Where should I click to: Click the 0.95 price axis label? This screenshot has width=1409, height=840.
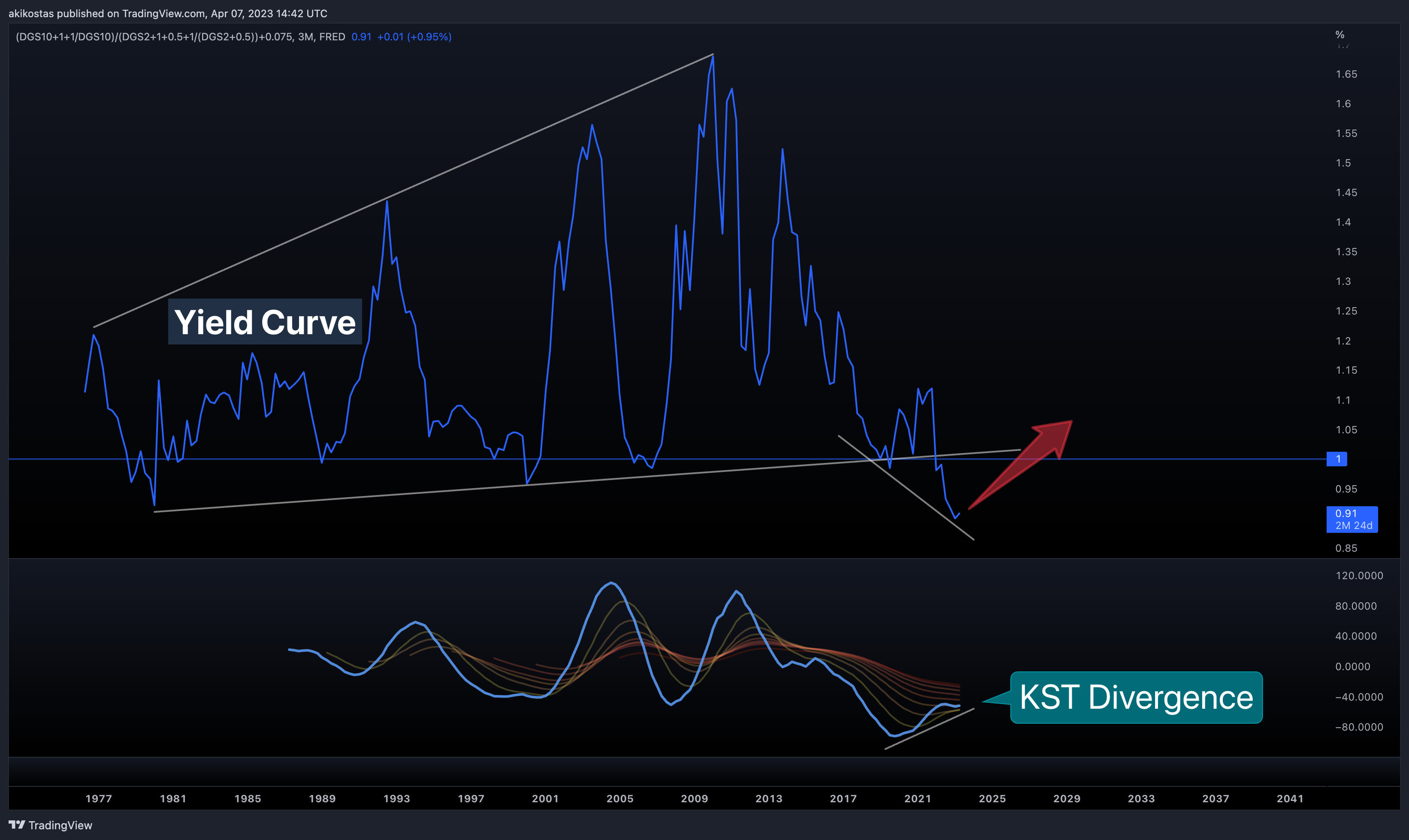coord(1346,489)
